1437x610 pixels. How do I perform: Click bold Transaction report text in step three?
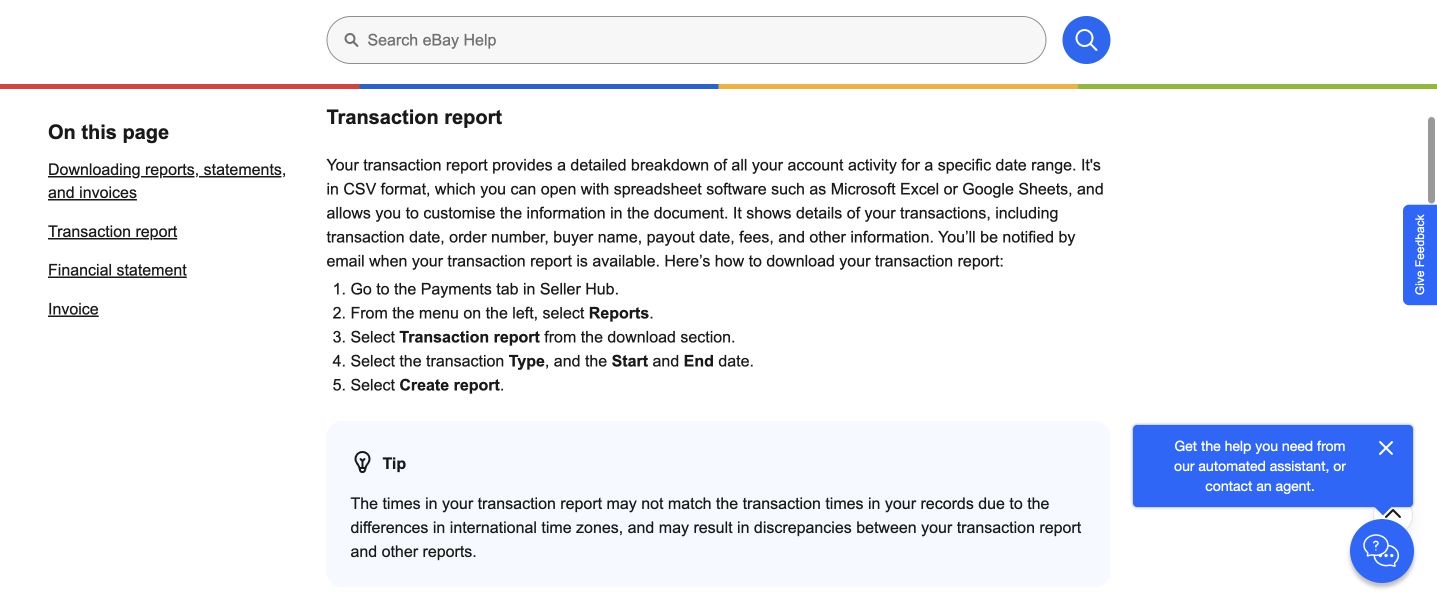tap(469, 337)
